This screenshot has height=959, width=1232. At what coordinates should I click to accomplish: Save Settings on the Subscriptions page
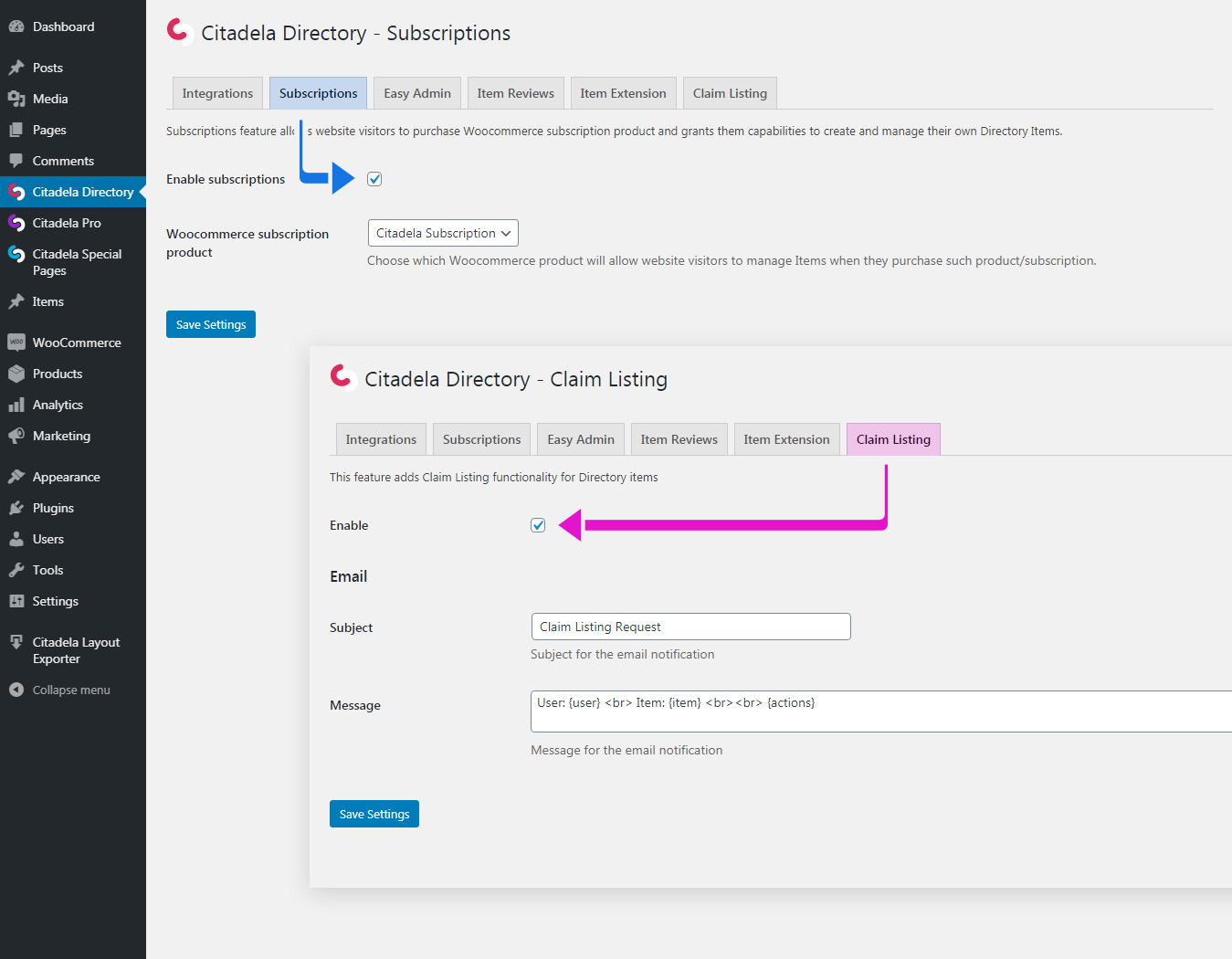coord(211,324)
